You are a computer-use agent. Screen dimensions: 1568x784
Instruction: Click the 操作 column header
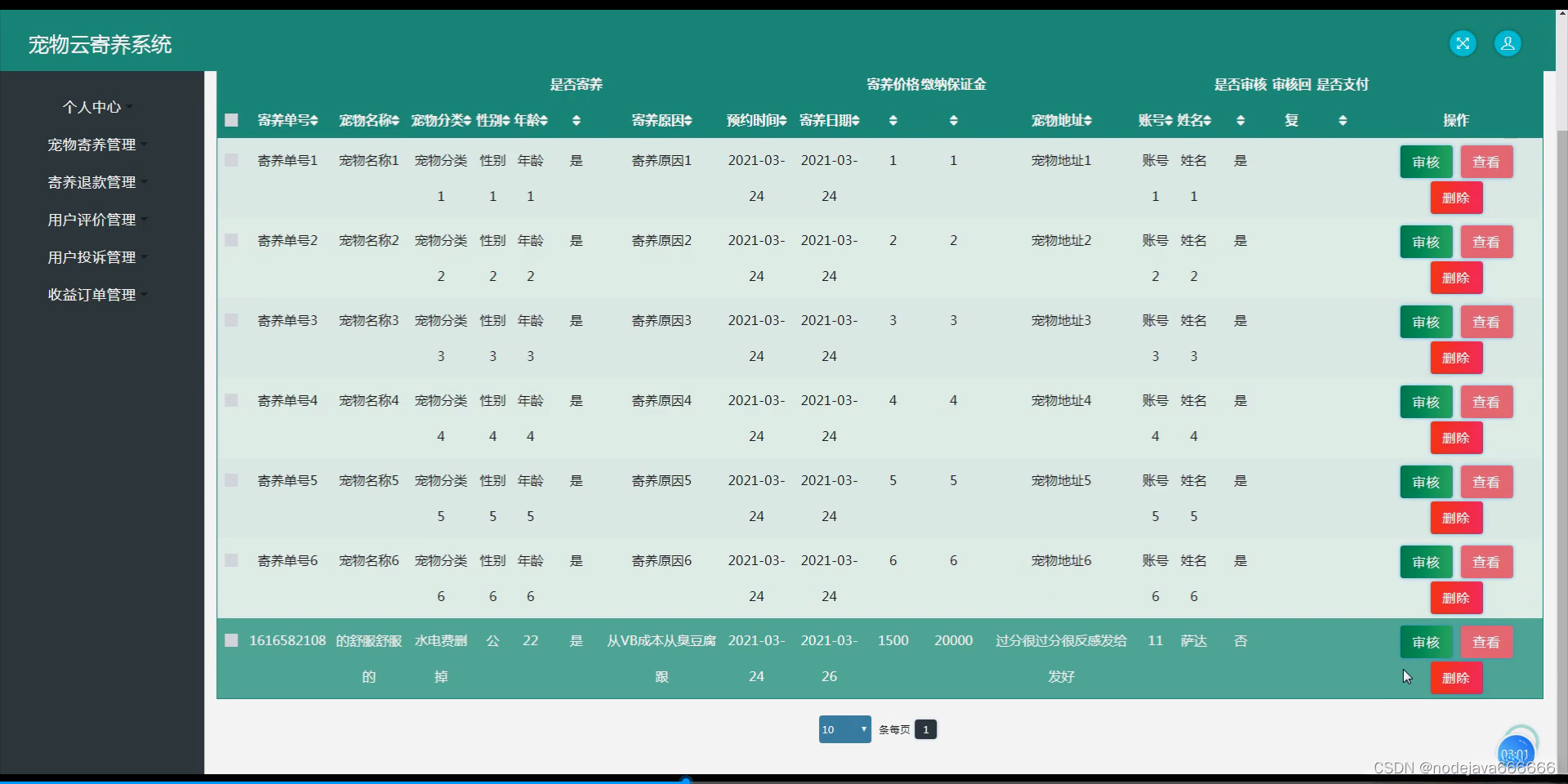[x=1455, y=120]
